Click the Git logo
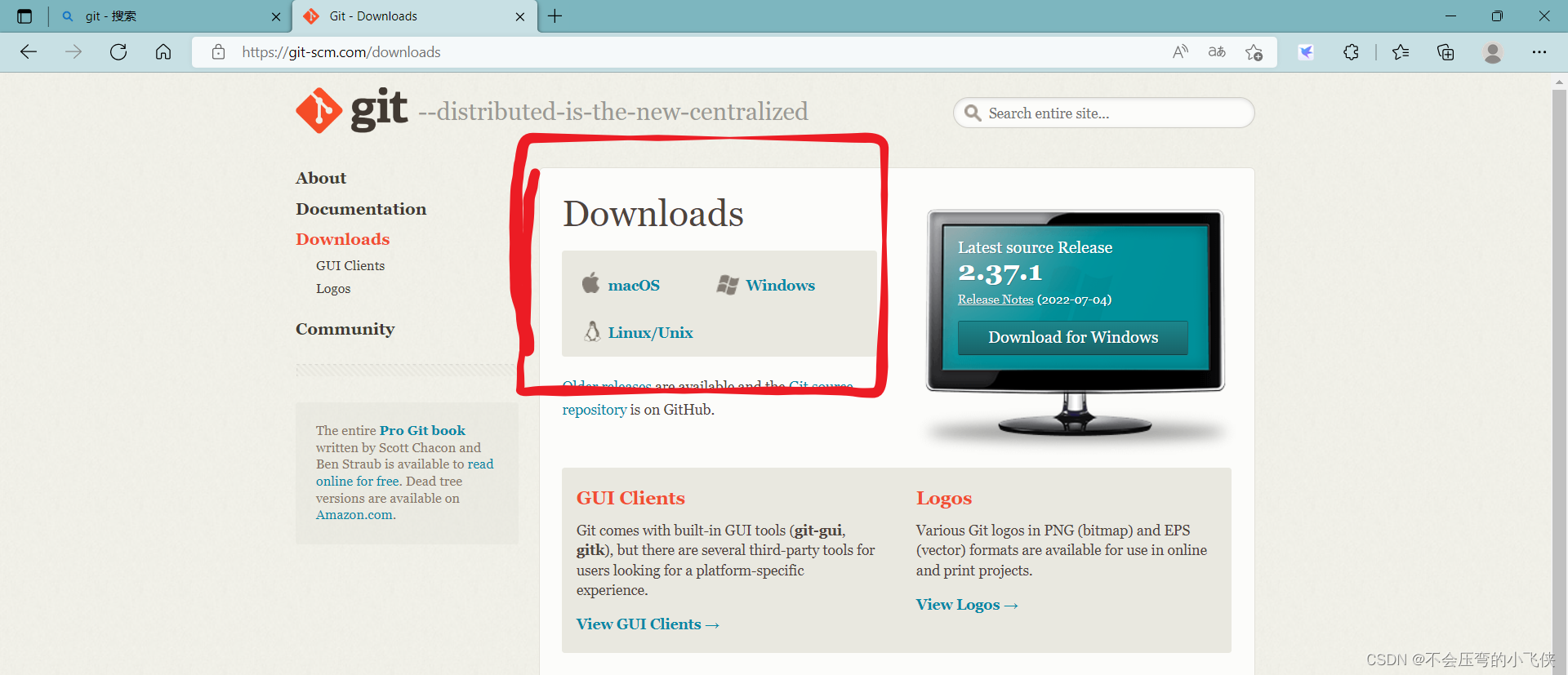Viewport: 1568px width, 675px height. pyautogui.click(x=351, y=110)
